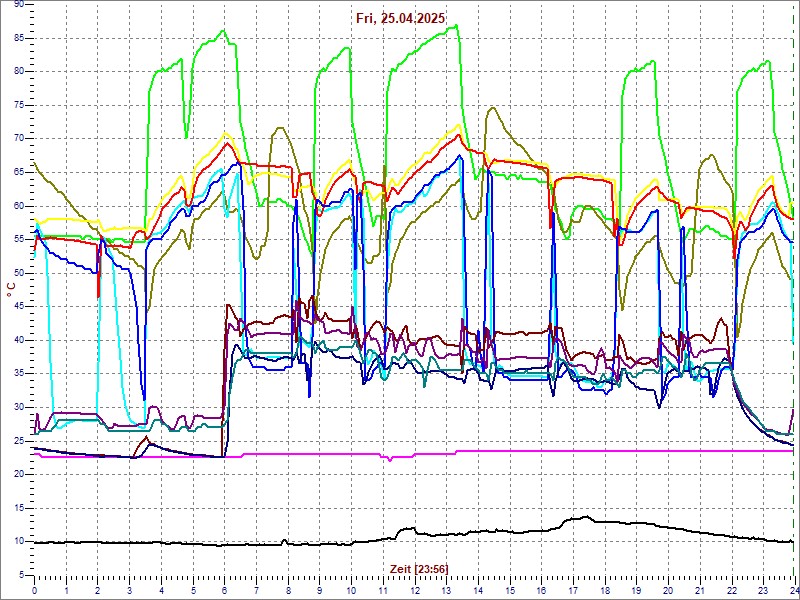Viewport: 800px width, 600px height.
Task: Select the 25 label on temperature axis
Action: pos(19,440)
